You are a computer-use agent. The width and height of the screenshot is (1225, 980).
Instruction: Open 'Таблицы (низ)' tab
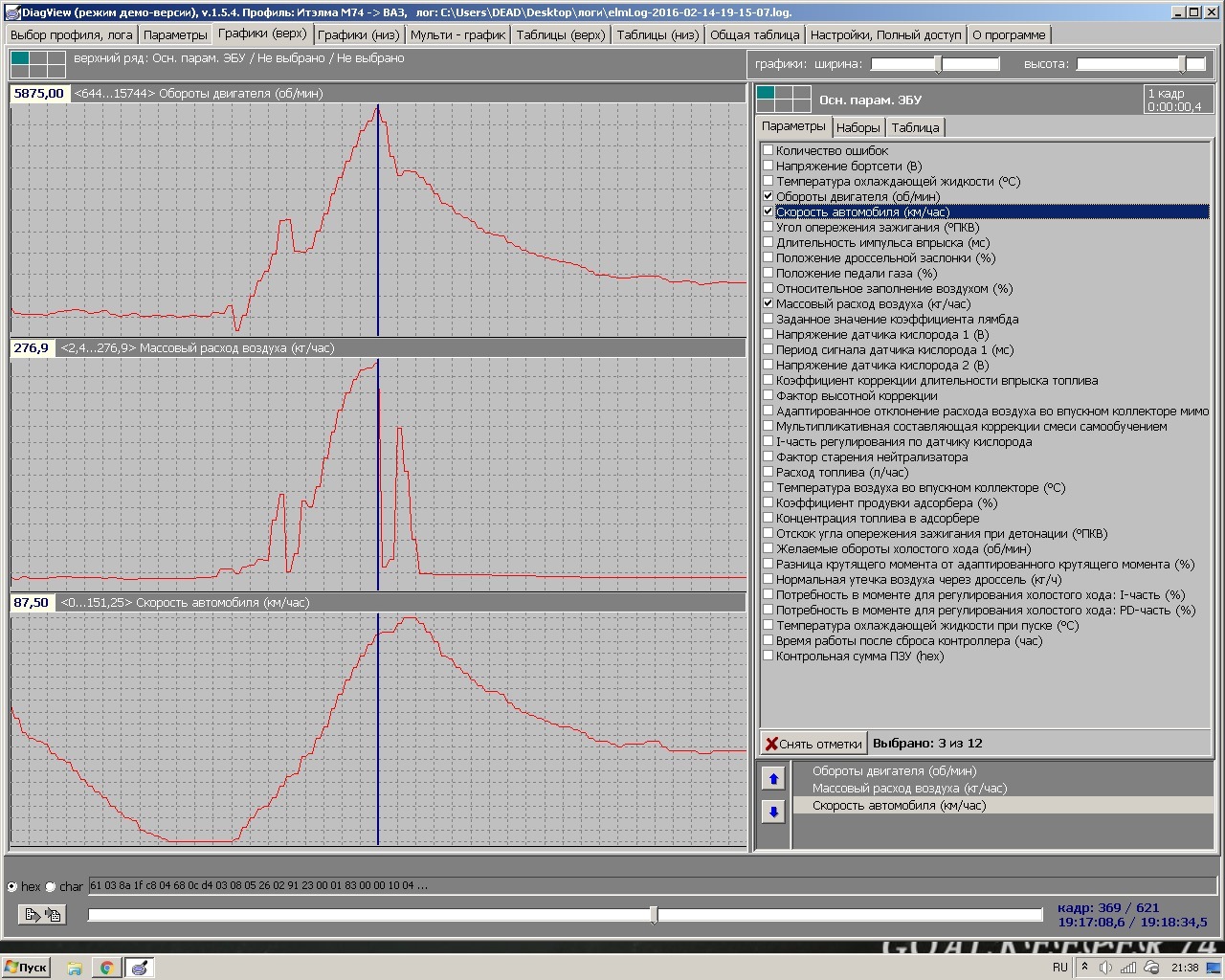[657, 34]
